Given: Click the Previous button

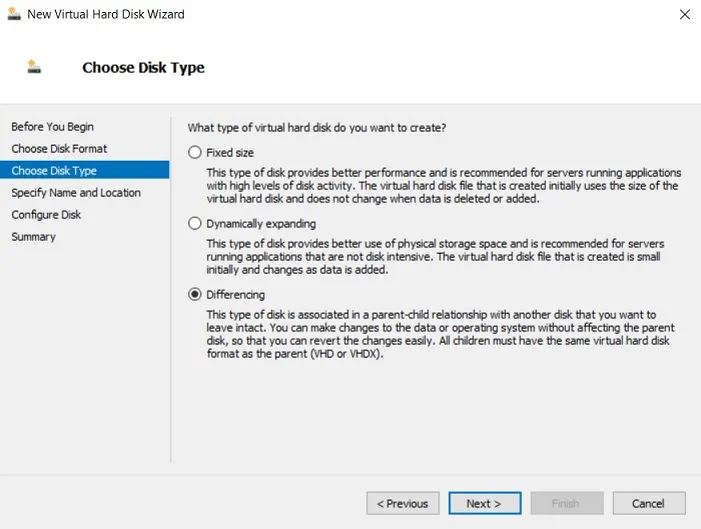Looking at the screenshot, I should tap(403, 503).
